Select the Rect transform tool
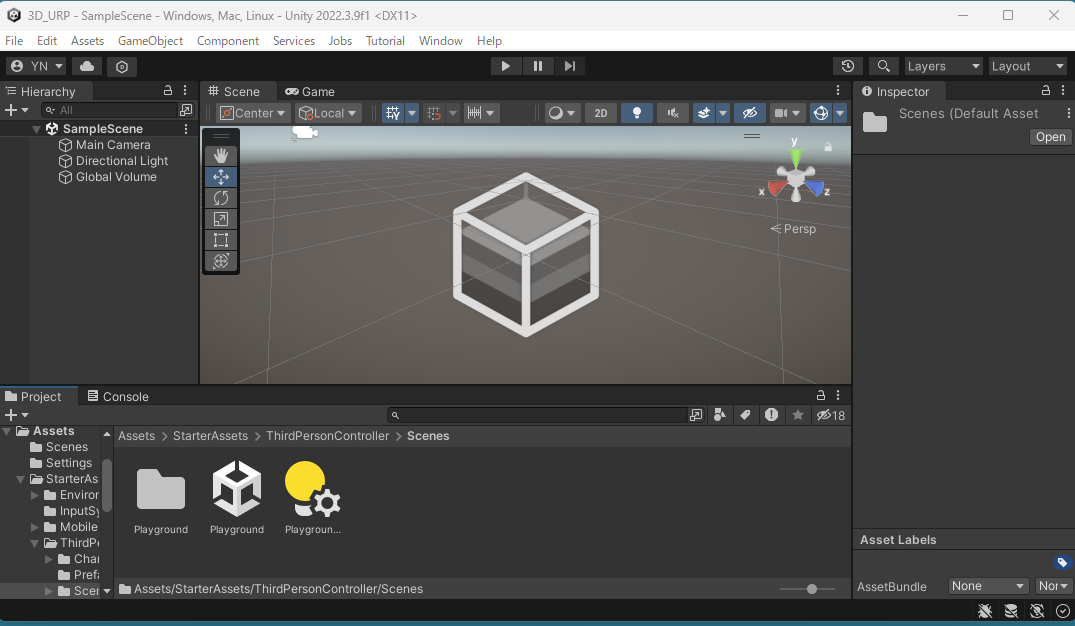 click(x=221, y=240)
